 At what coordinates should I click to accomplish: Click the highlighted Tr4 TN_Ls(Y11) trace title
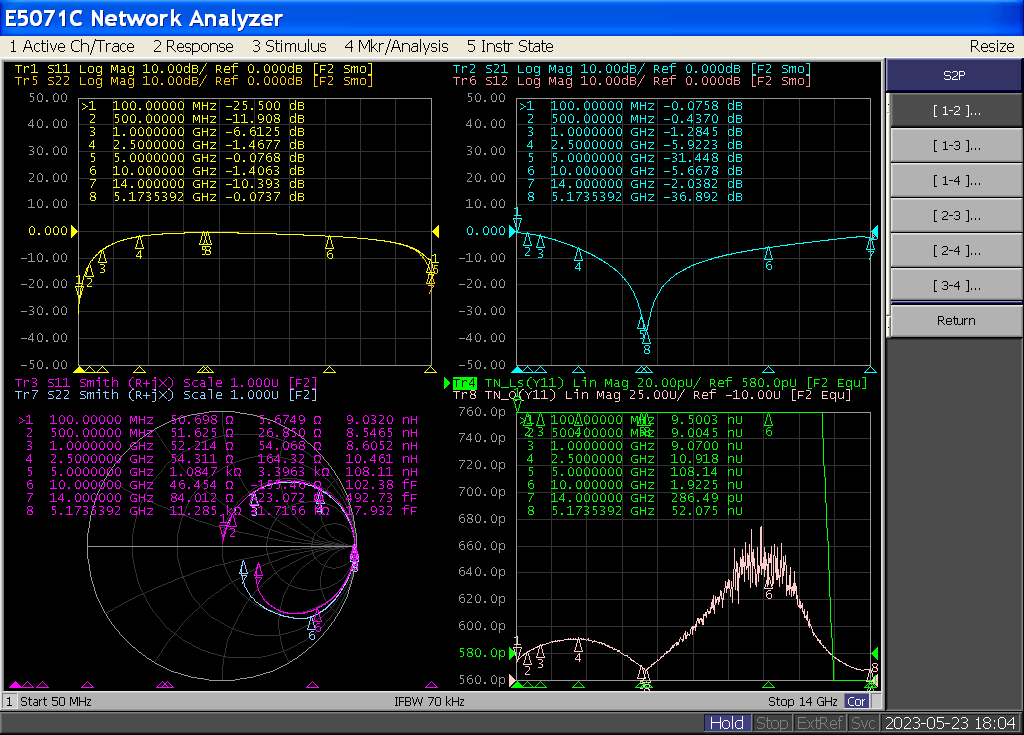(660, 383)
